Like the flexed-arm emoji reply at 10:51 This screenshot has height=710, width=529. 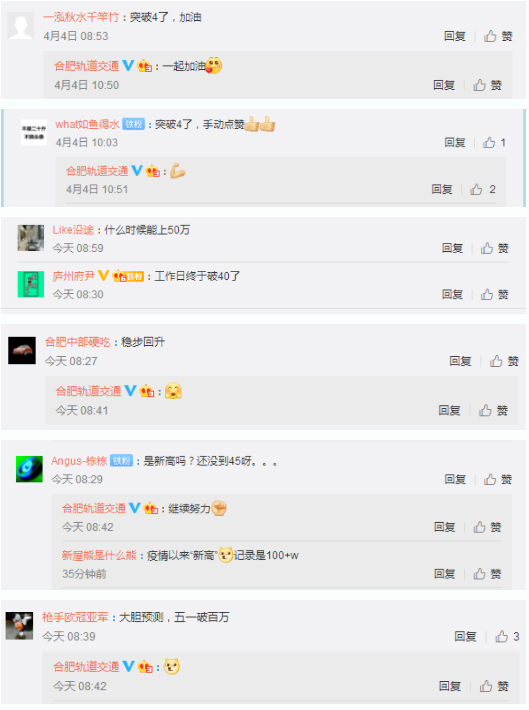click(483, 189)
